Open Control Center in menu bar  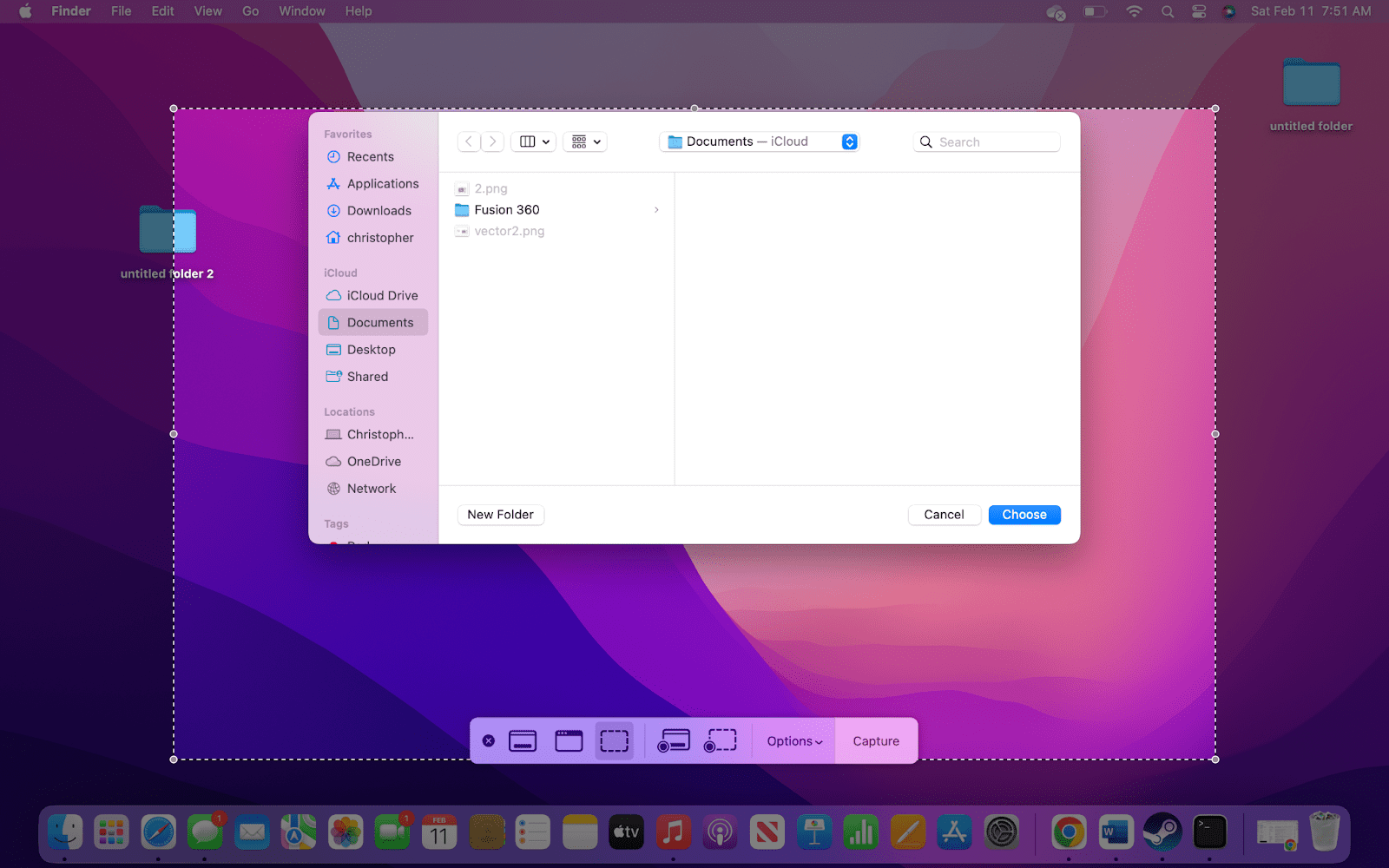1199,11
